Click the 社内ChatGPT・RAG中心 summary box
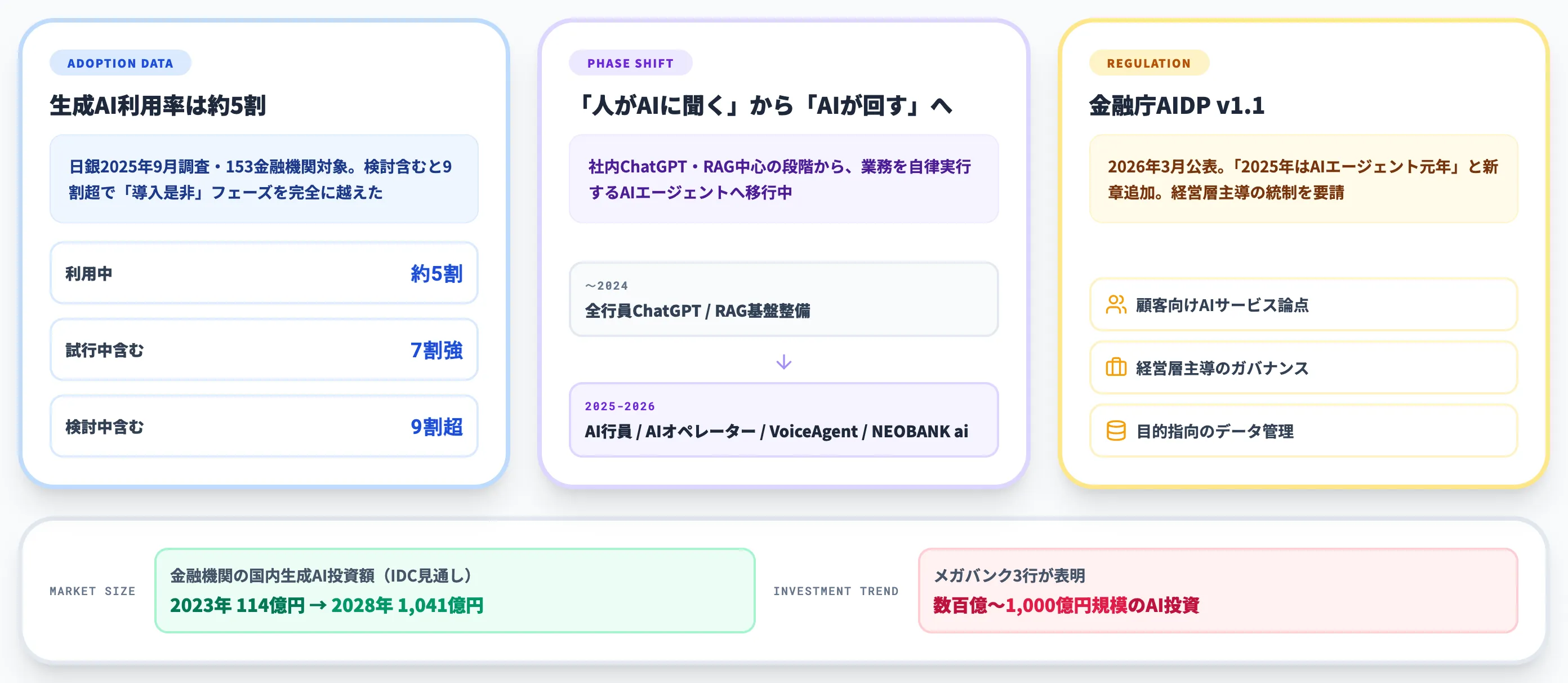Screen dimensions: 1568x683 (x=783, y=179)
